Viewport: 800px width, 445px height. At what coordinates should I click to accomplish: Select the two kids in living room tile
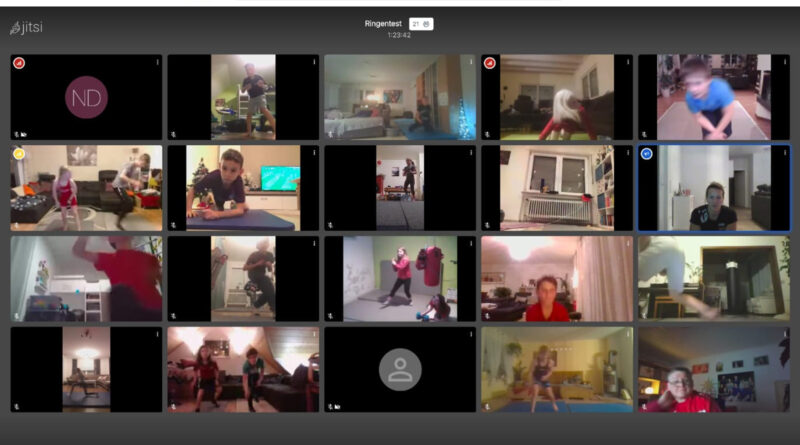[86, 188]
